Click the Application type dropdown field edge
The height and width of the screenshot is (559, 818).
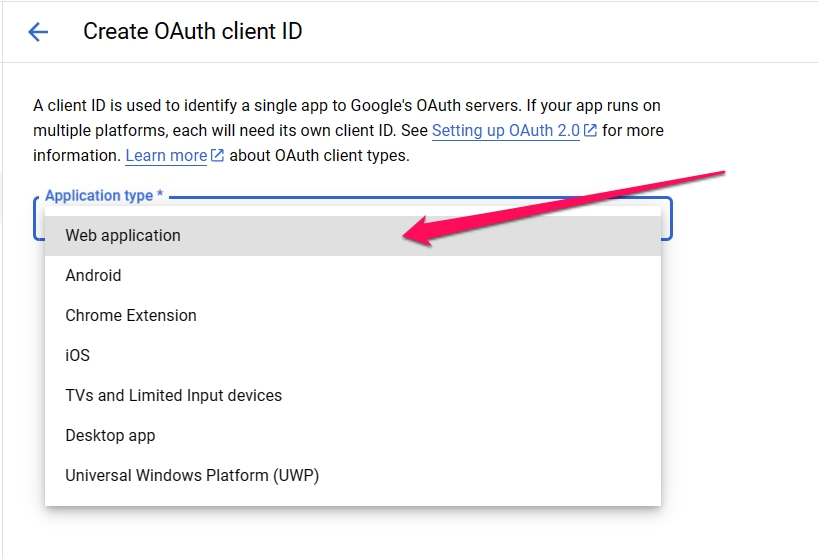pyautogui.click(x=667, y=219)
